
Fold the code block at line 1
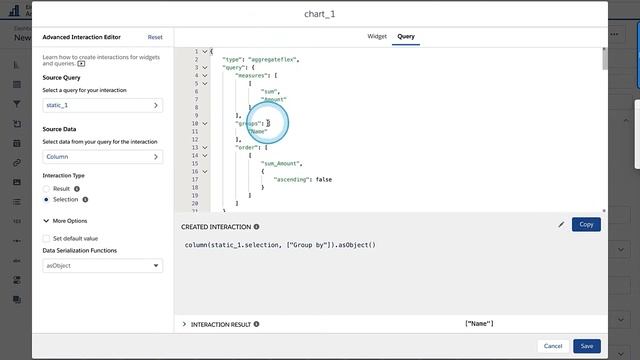(x=205, y=52)
